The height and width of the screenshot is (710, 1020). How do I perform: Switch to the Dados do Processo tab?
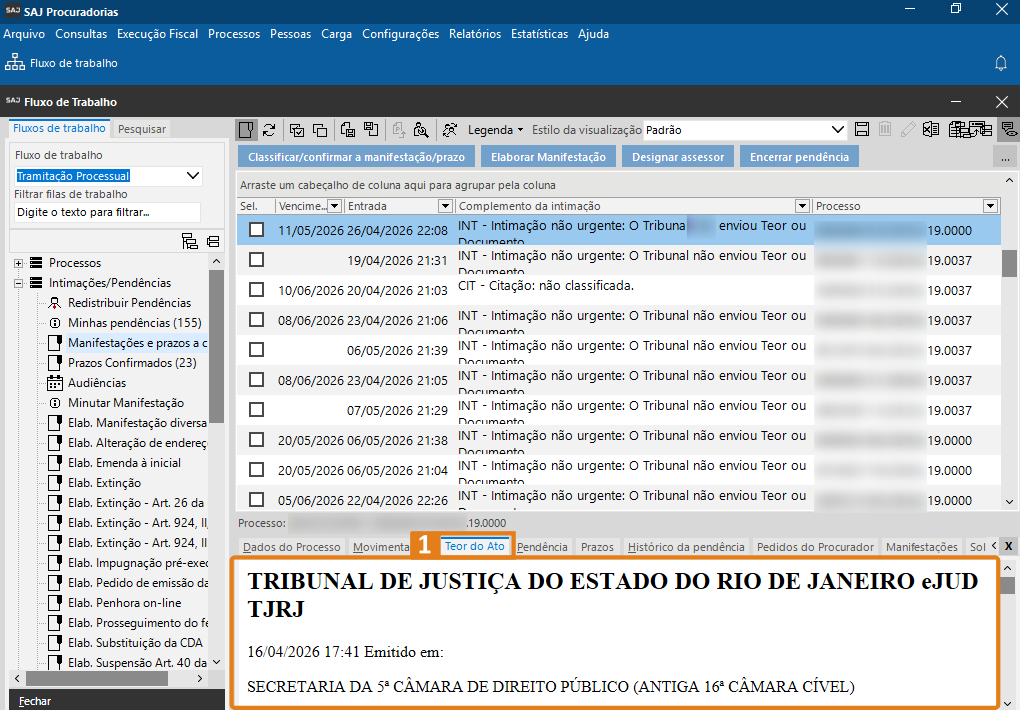click(291, 547)
